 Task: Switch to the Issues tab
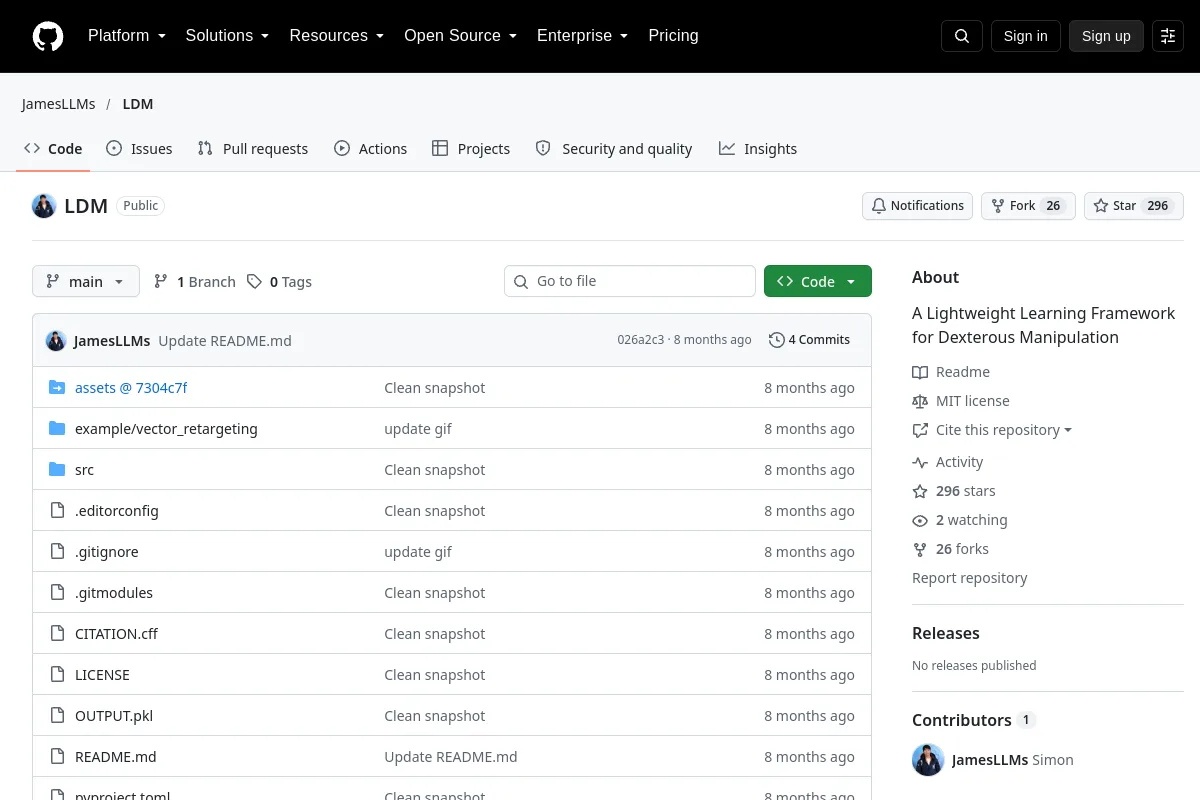click(139, 149)
